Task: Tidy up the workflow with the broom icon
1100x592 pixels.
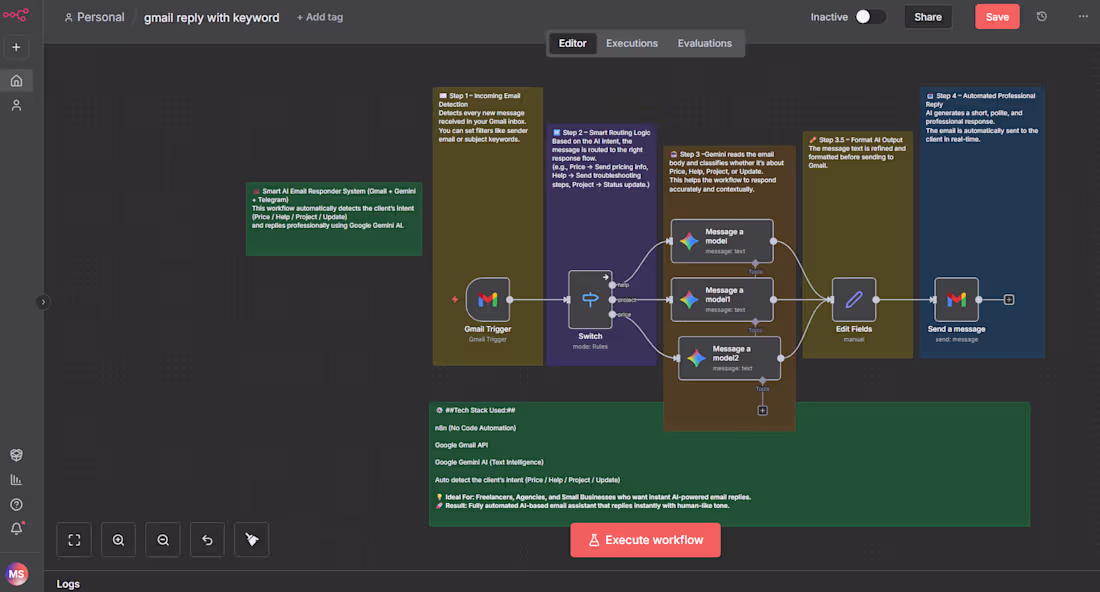Action: [251, 539]
